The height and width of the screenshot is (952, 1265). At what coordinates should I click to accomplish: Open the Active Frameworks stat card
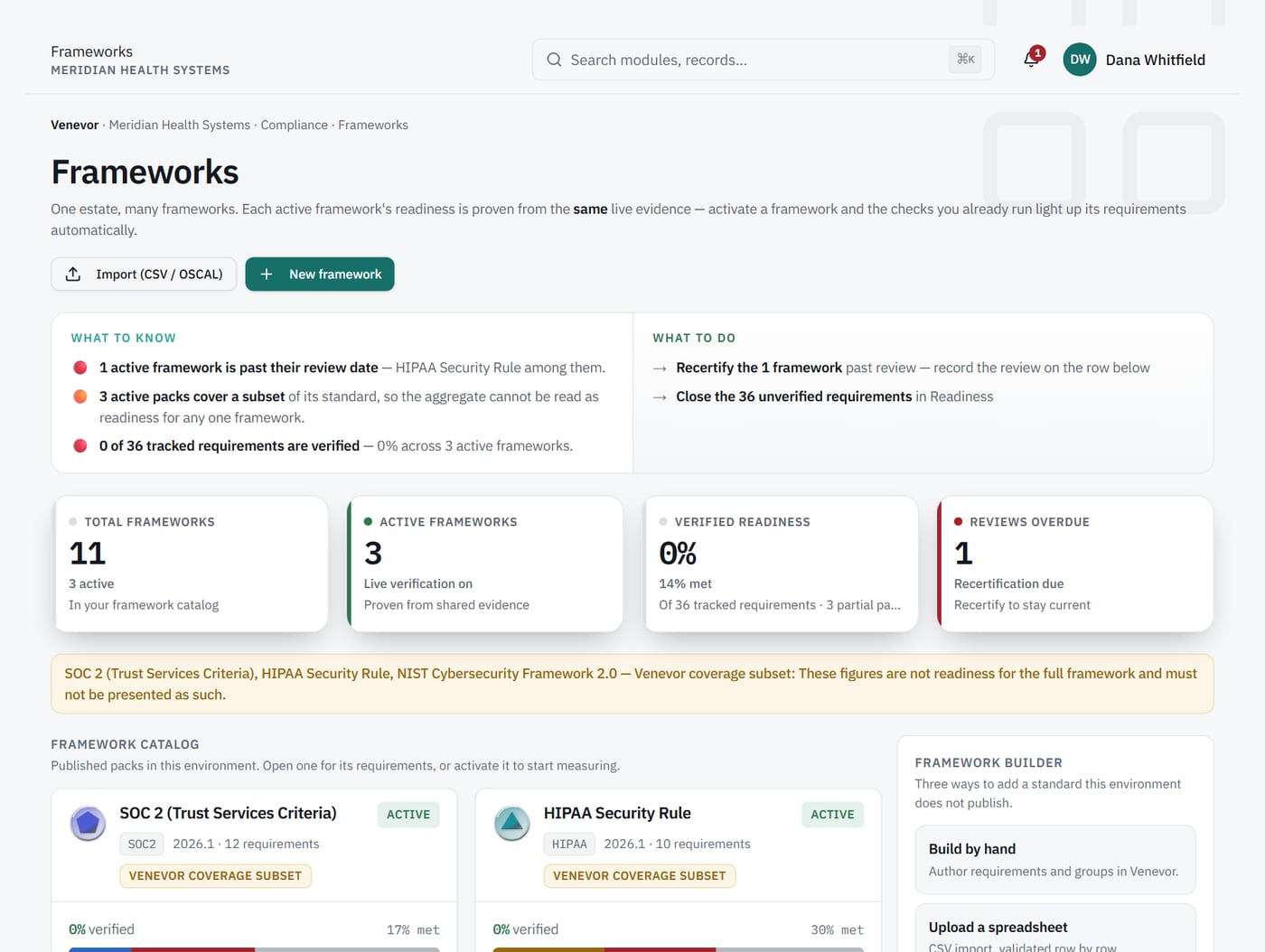pos(486,564)
